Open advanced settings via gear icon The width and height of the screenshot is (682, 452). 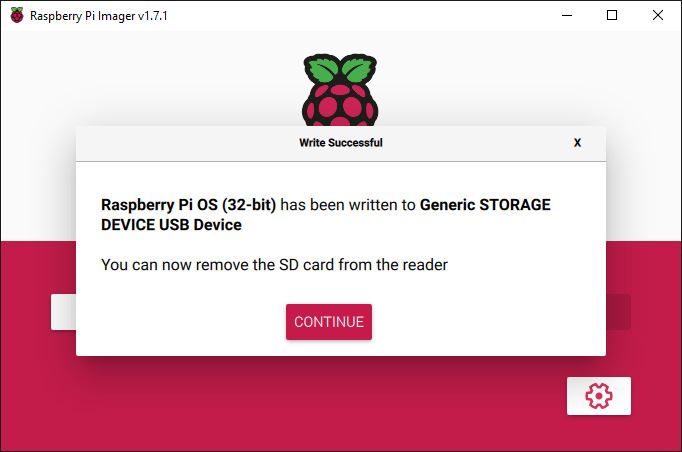(598, 396)
